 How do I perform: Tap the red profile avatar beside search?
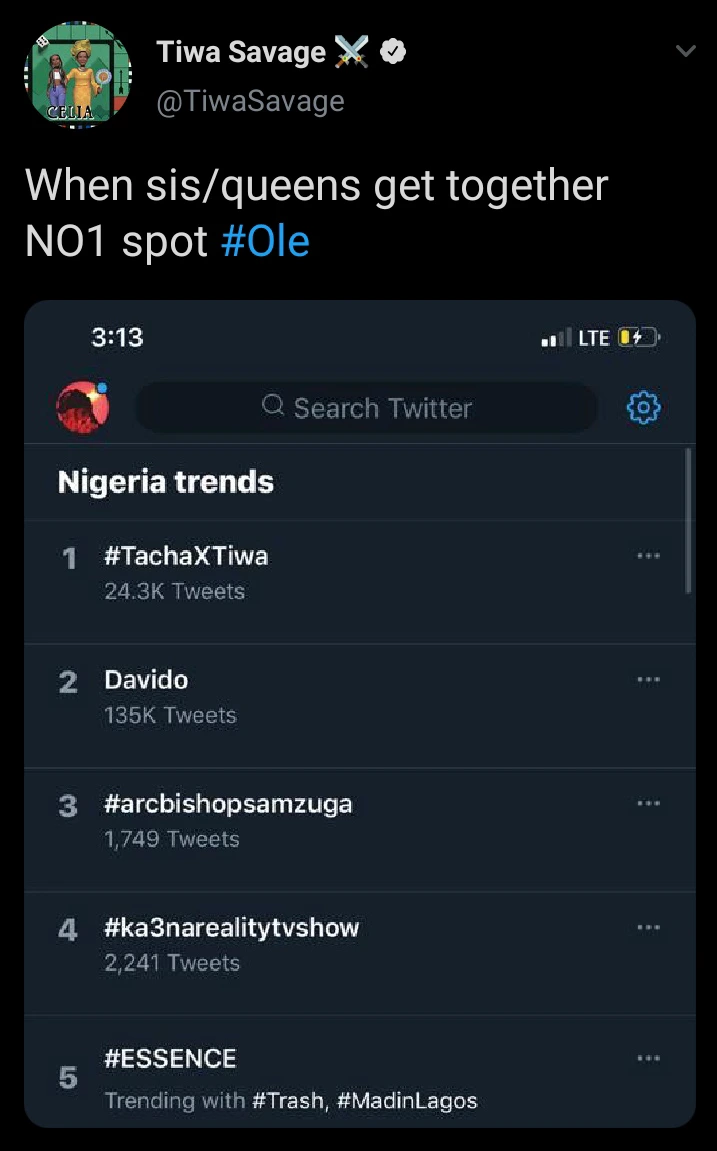tap(83, 407)
